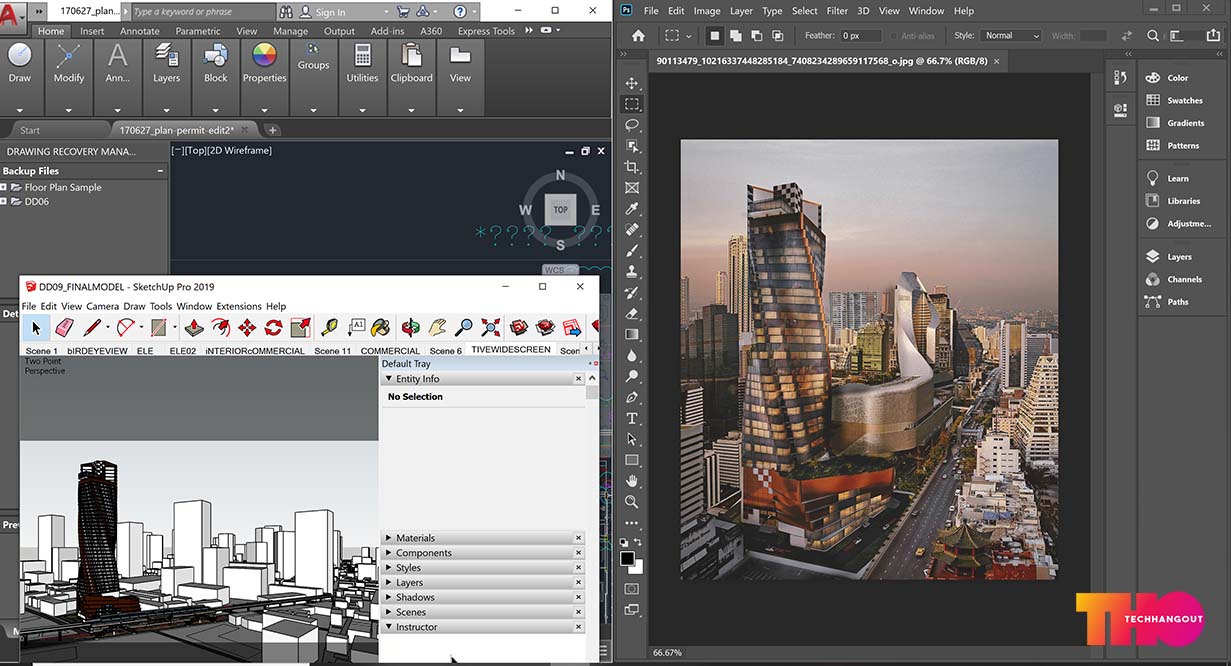The width and height of the screenshot is (1231, 666).
Task: Add a new AutoCAD drawing tab
Action: coord(272,130)
